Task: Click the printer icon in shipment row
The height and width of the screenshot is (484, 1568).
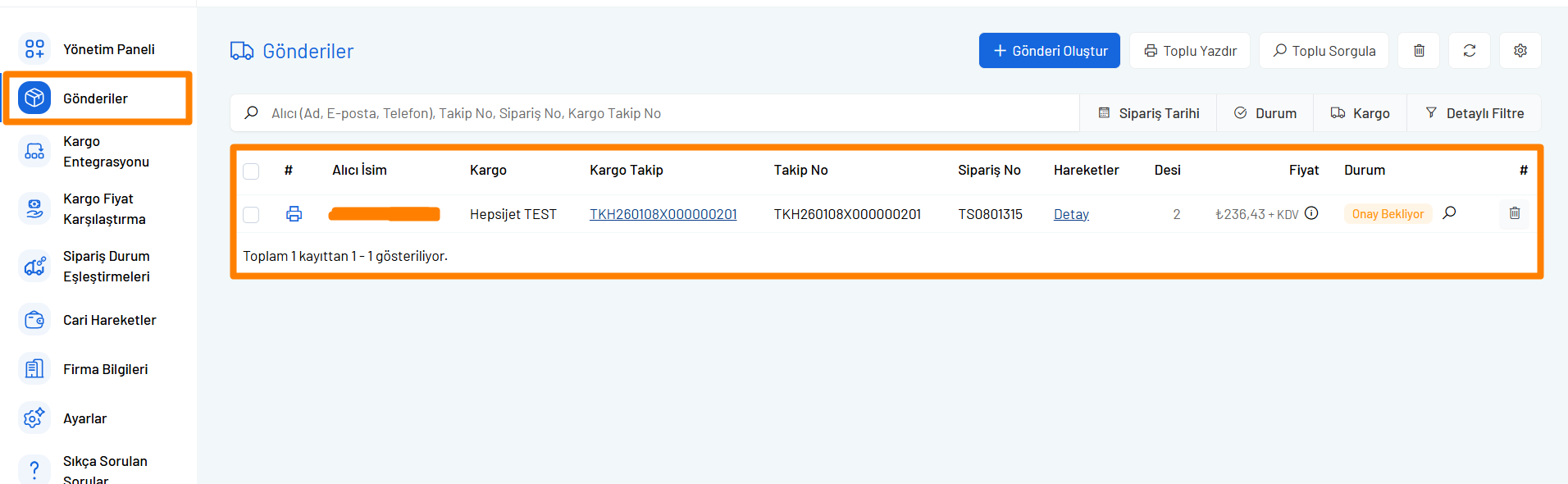Action: click(294, 214)
